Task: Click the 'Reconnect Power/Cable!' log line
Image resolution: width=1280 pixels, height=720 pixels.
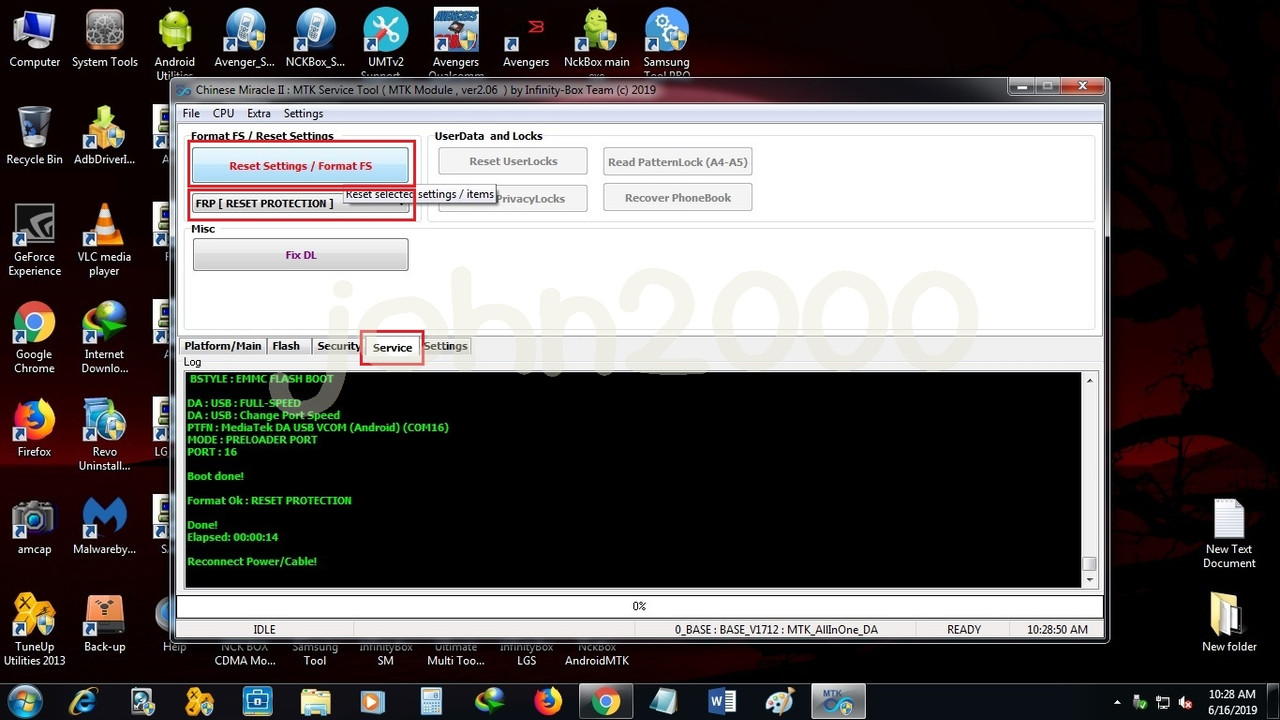Action: click(252, 561)
